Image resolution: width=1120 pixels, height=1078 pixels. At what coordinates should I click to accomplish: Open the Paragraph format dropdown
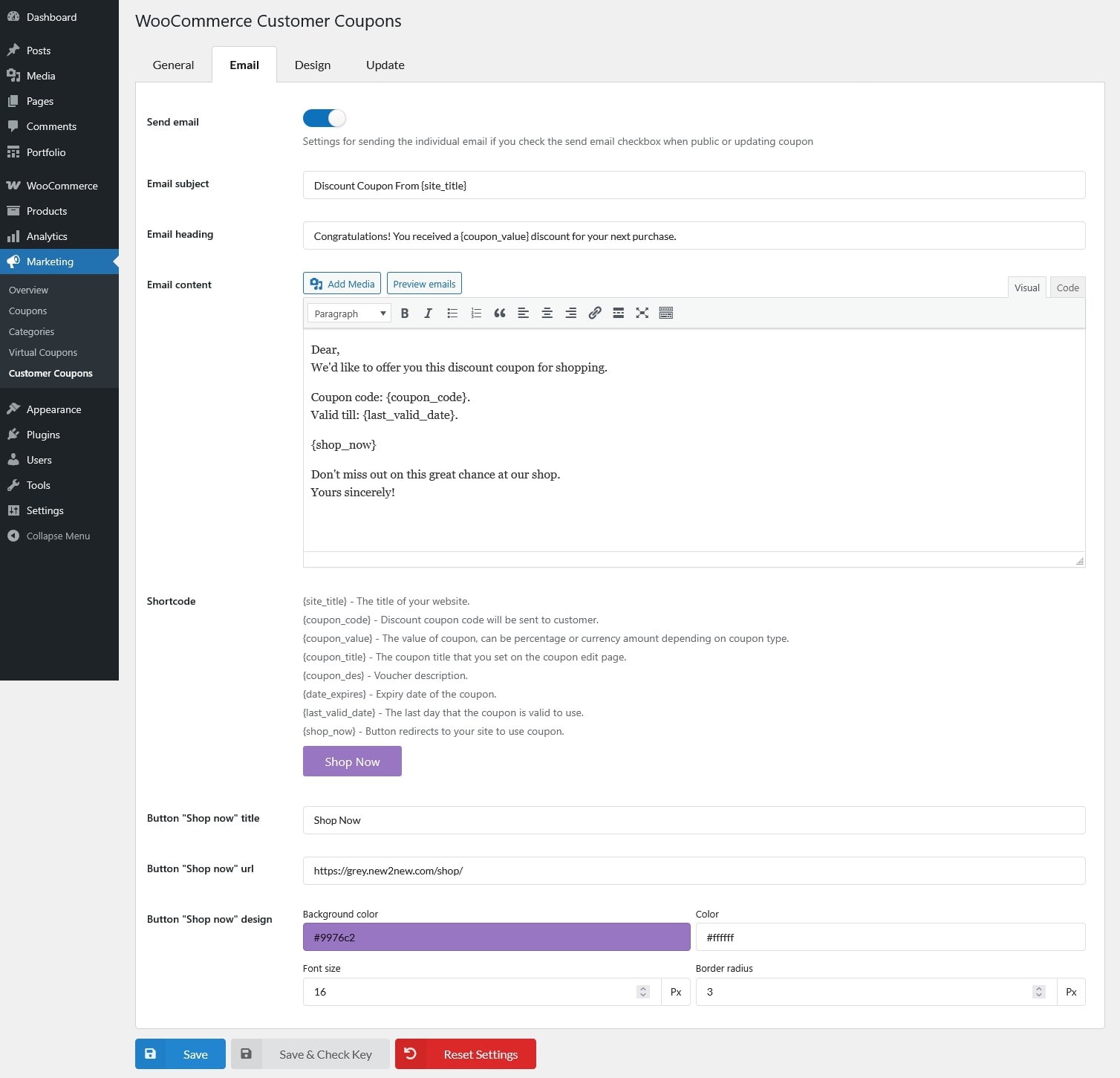click(x=349, y=314)
